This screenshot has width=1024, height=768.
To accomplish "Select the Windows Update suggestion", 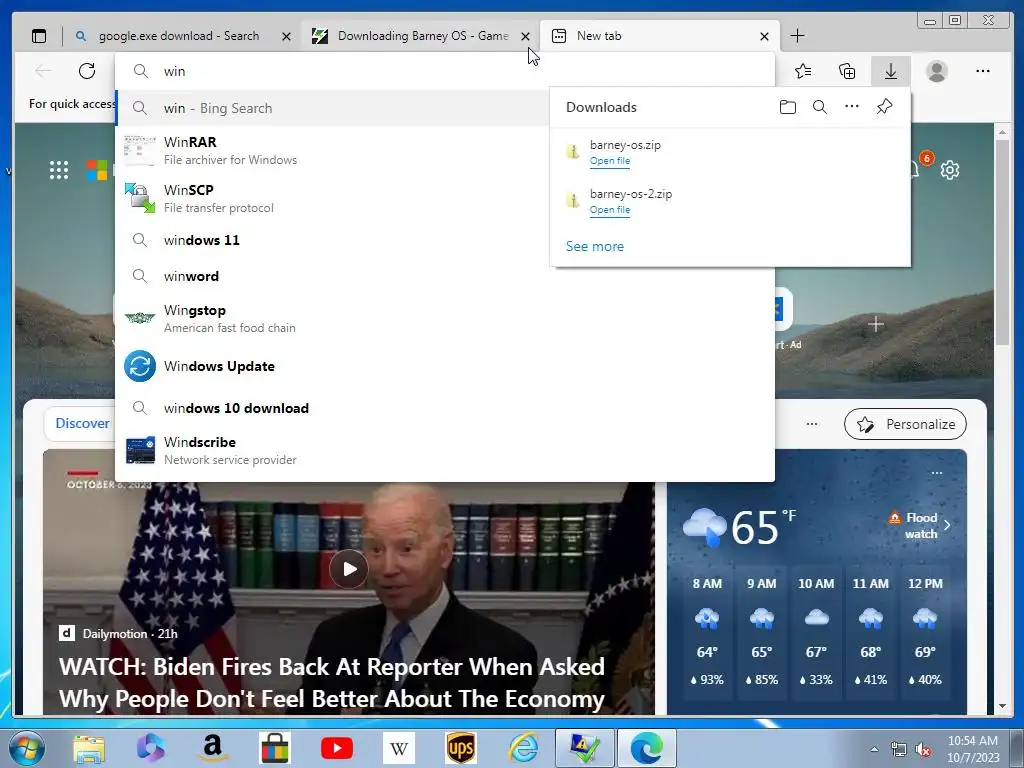I will pos(444,366).
